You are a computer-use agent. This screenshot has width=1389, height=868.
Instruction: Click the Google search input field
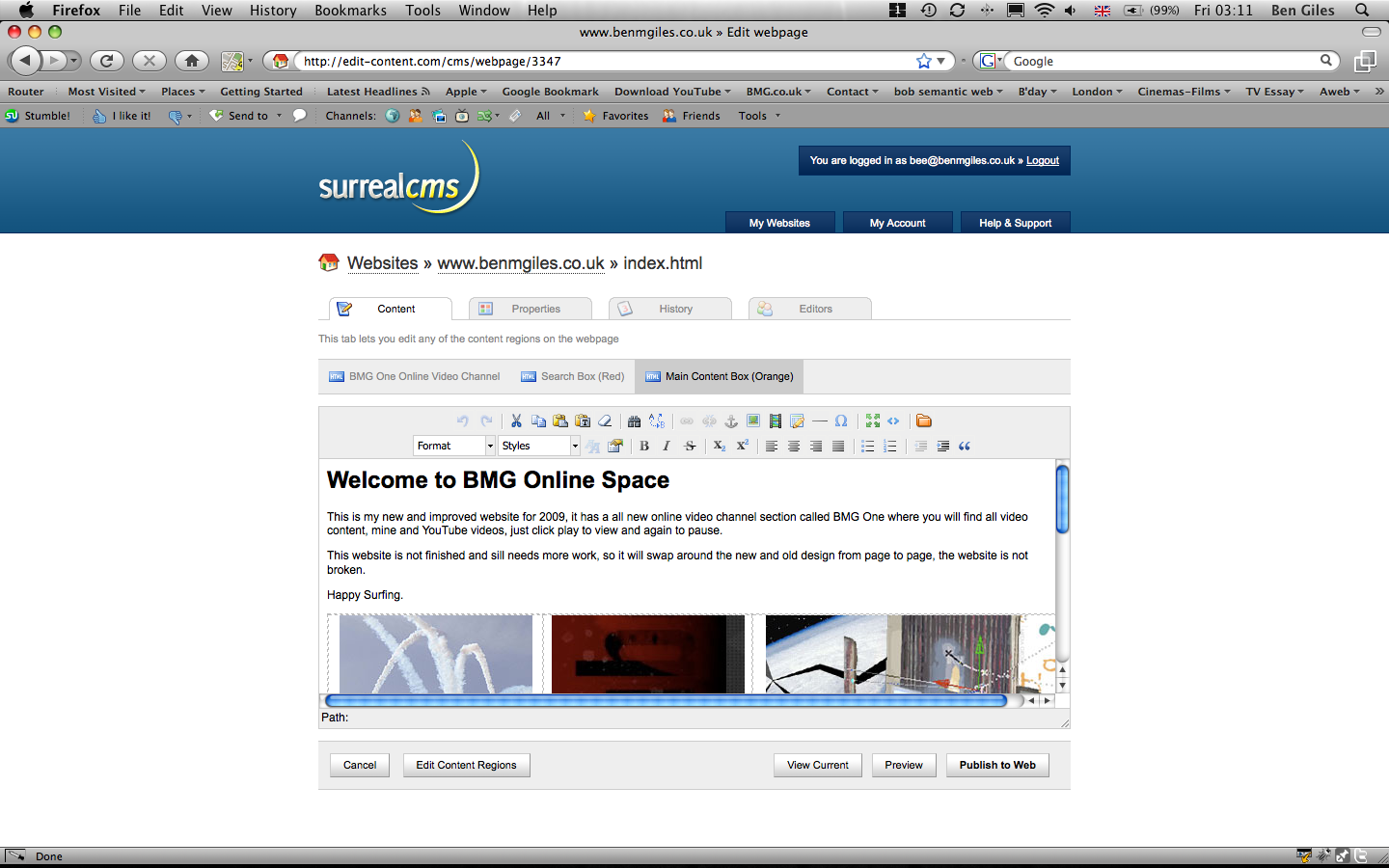coord(1164,61)
